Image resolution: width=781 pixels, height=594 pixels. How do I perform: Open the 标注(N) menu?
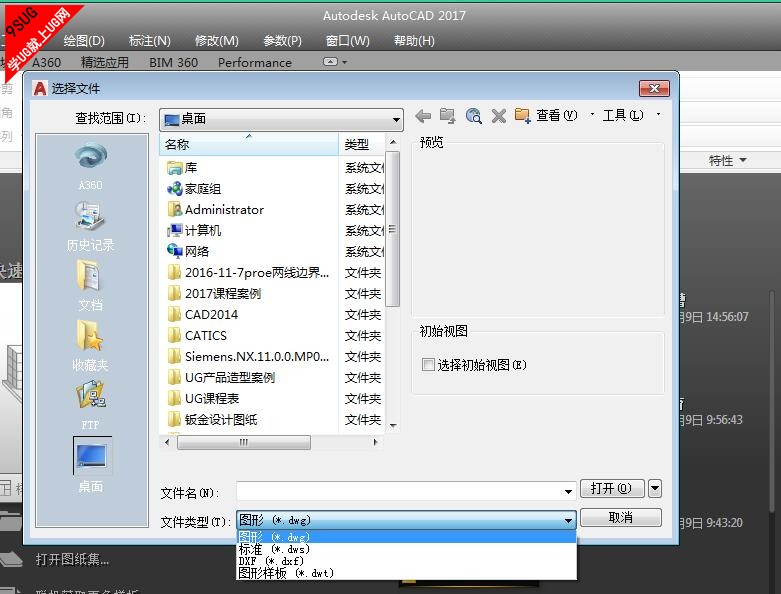click(x=149, y=41)
